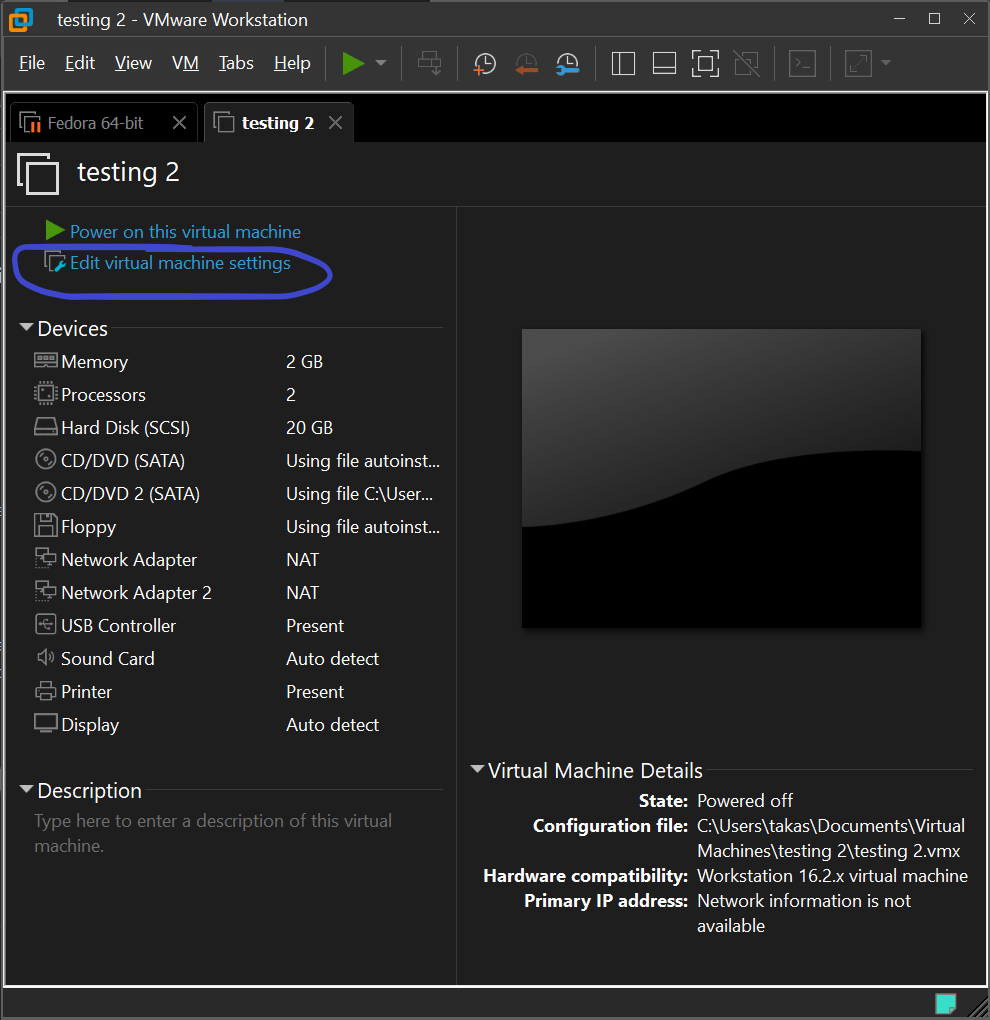Click Edit virtual machine settings link
The image size is (990, 1020).
[180, 263]
